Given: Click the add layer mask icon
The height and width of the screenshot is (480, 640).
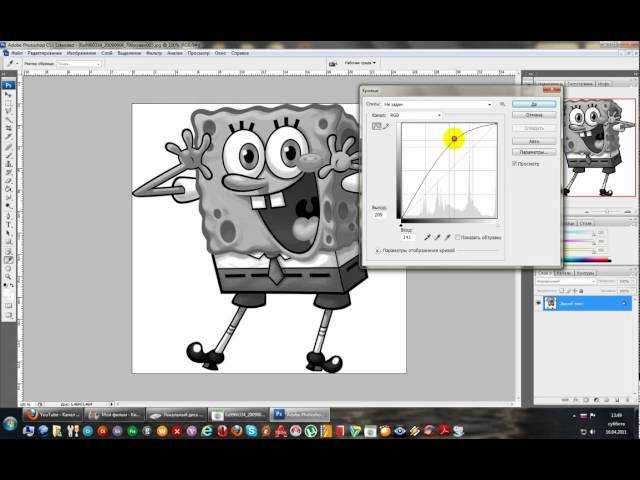Looking at the screenshot, I should tap(586, 400).
